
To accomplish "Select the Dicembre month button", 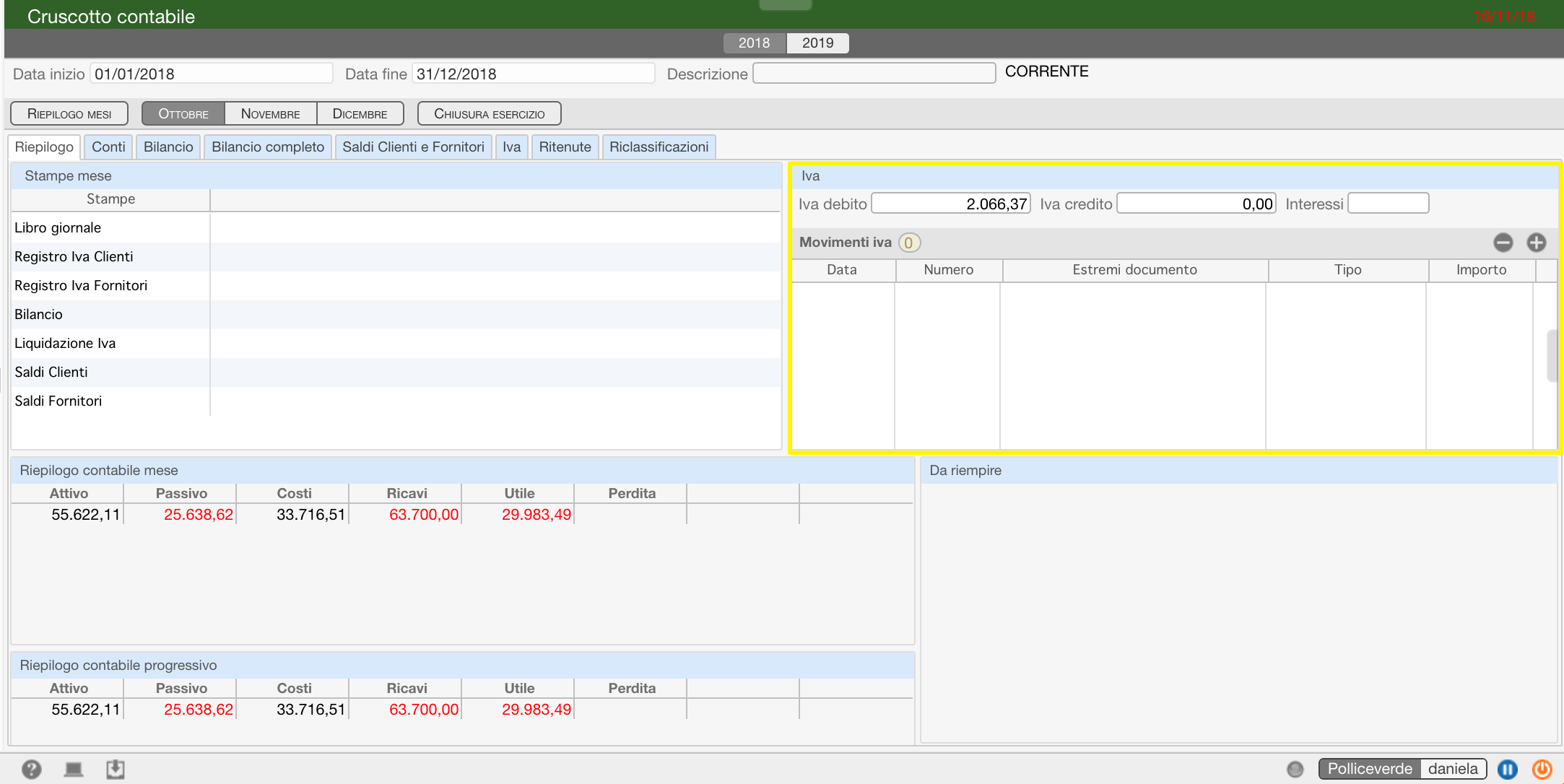I will click(x=360, y=114).
